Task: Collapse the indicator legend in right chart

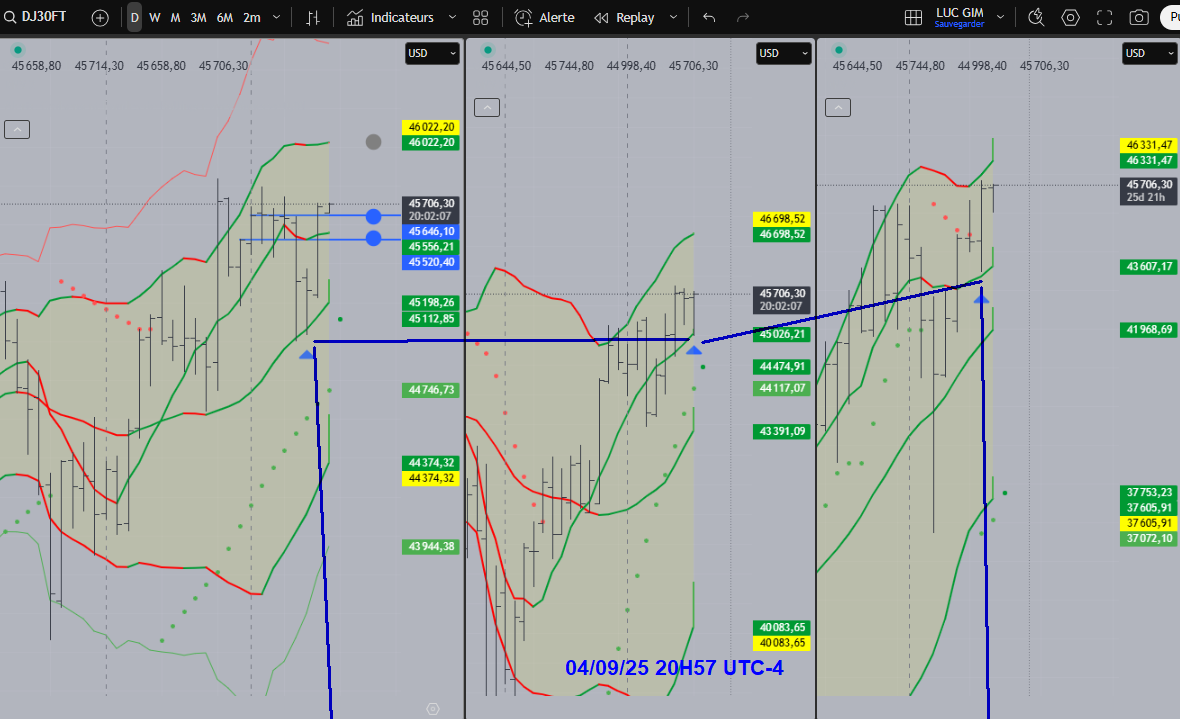Action: pyautogui.click(x=838, y=108)
